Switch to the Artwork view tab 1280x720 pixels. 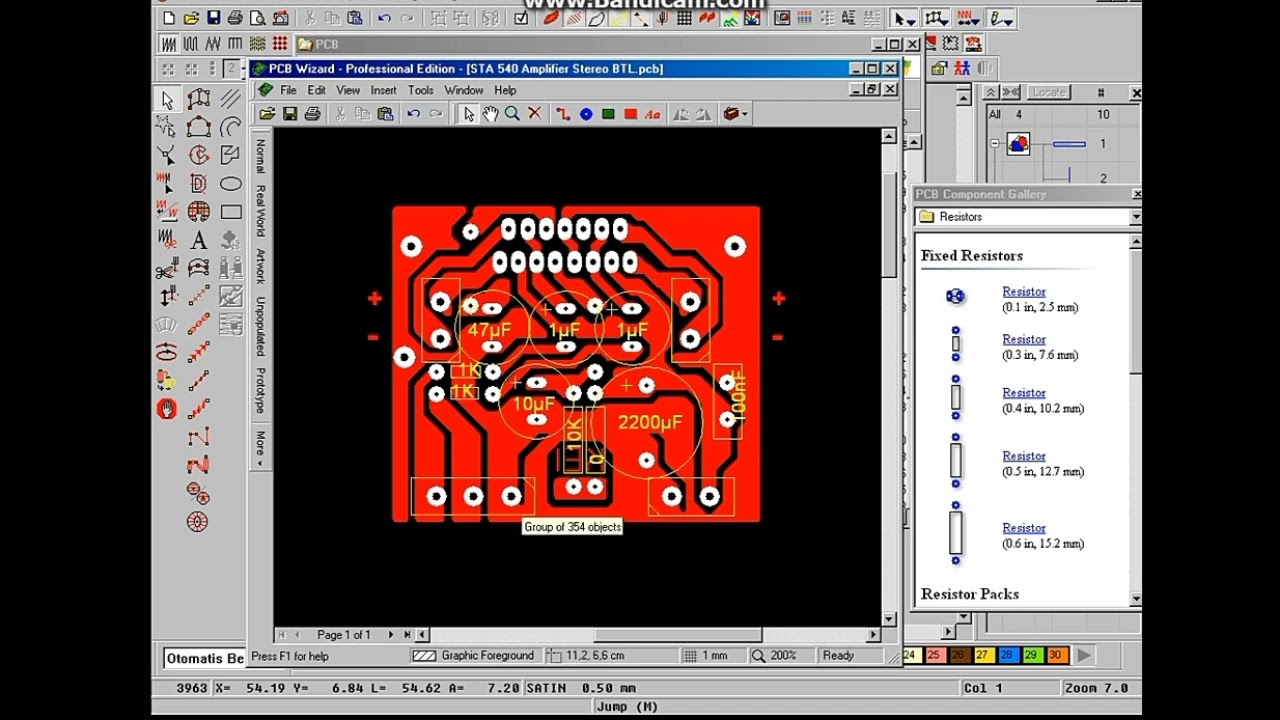[x=260, y=266]
